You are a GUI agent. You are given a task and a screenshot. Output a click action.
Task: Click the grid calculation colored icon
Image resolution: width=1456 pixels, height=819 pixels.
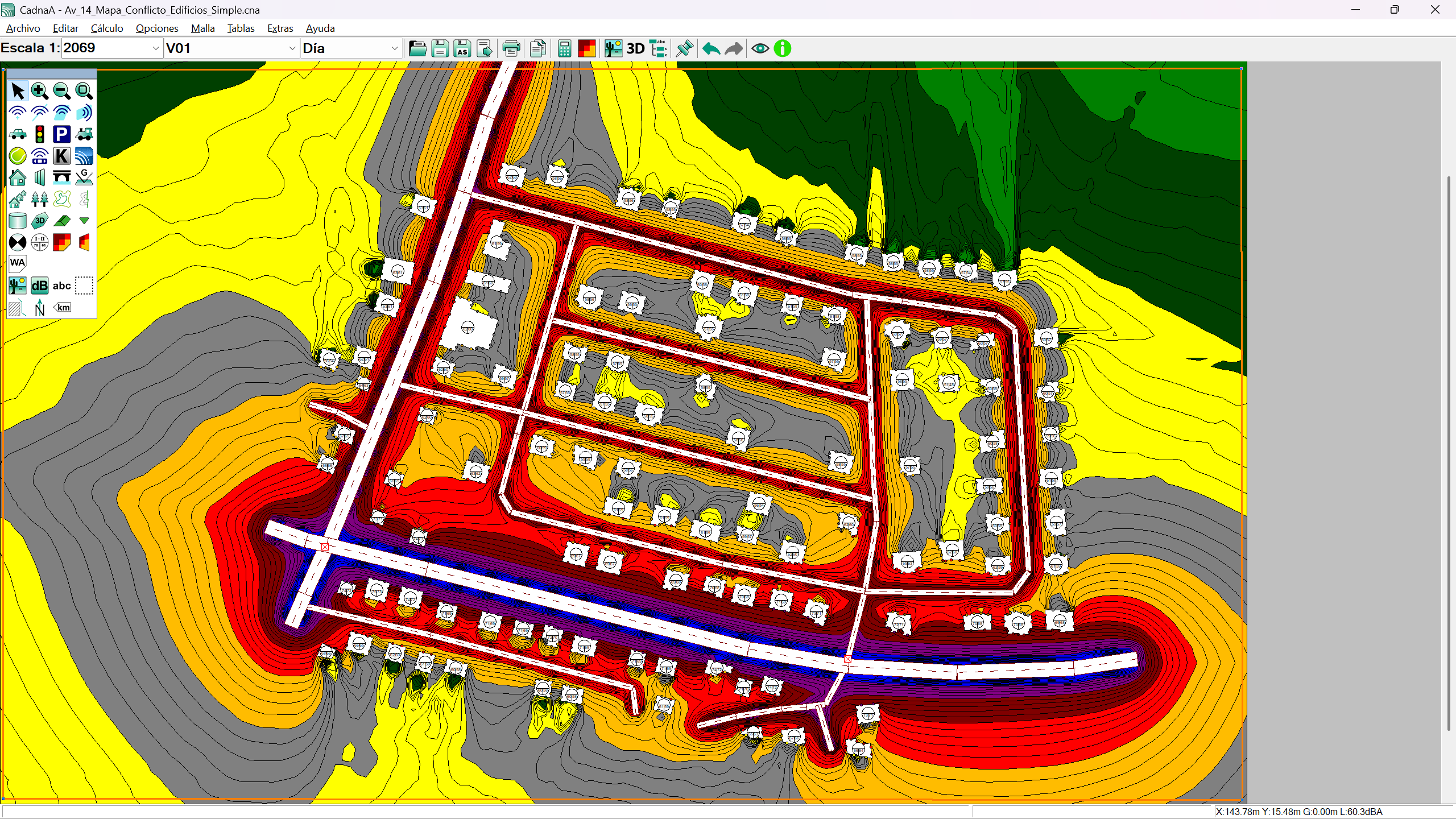pos(586,48)
